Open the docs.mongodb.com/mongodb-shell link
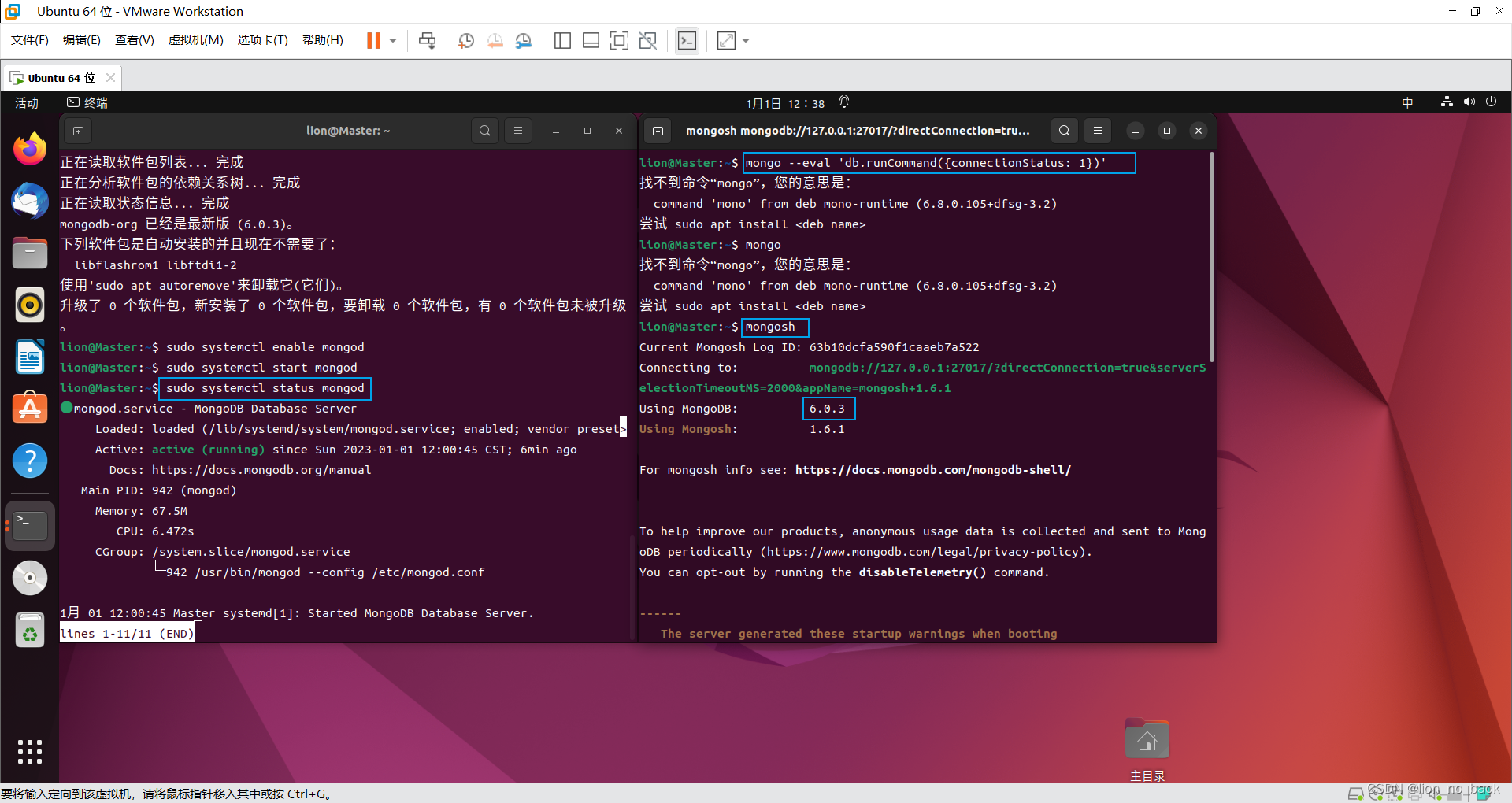 pyautogui.click(x=933, y=470)
